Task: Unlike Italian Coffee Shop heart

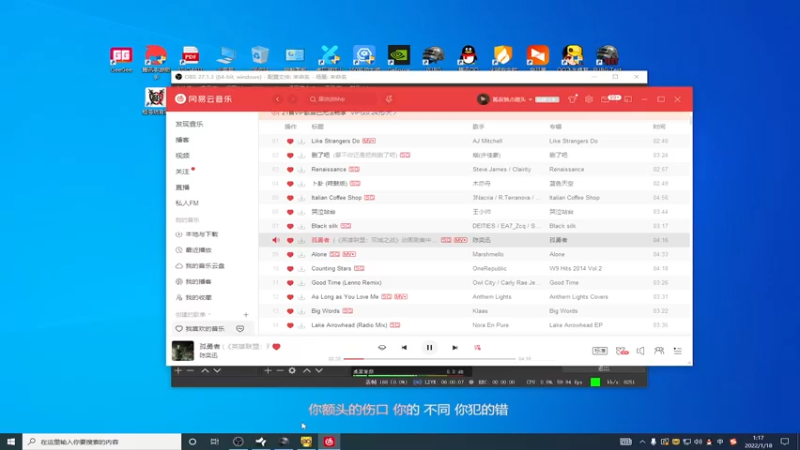Action: coord(290,198)
